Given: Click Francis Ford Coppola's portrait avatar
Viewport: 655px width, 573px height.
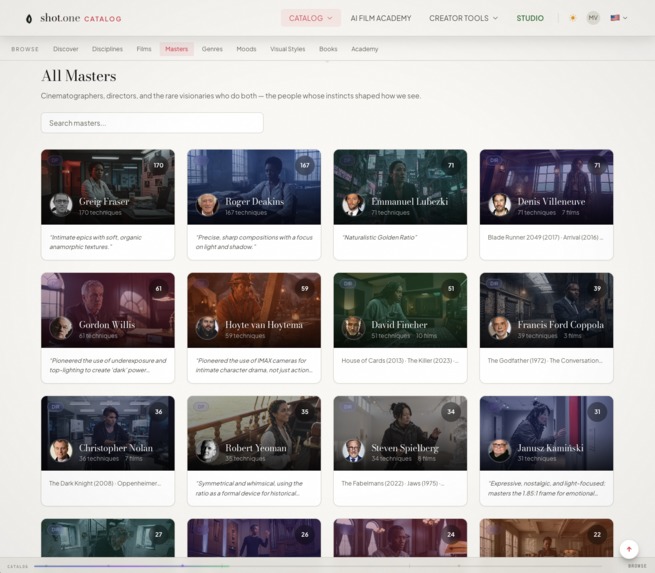Looking at the screenshot, I should click(500, 328).
